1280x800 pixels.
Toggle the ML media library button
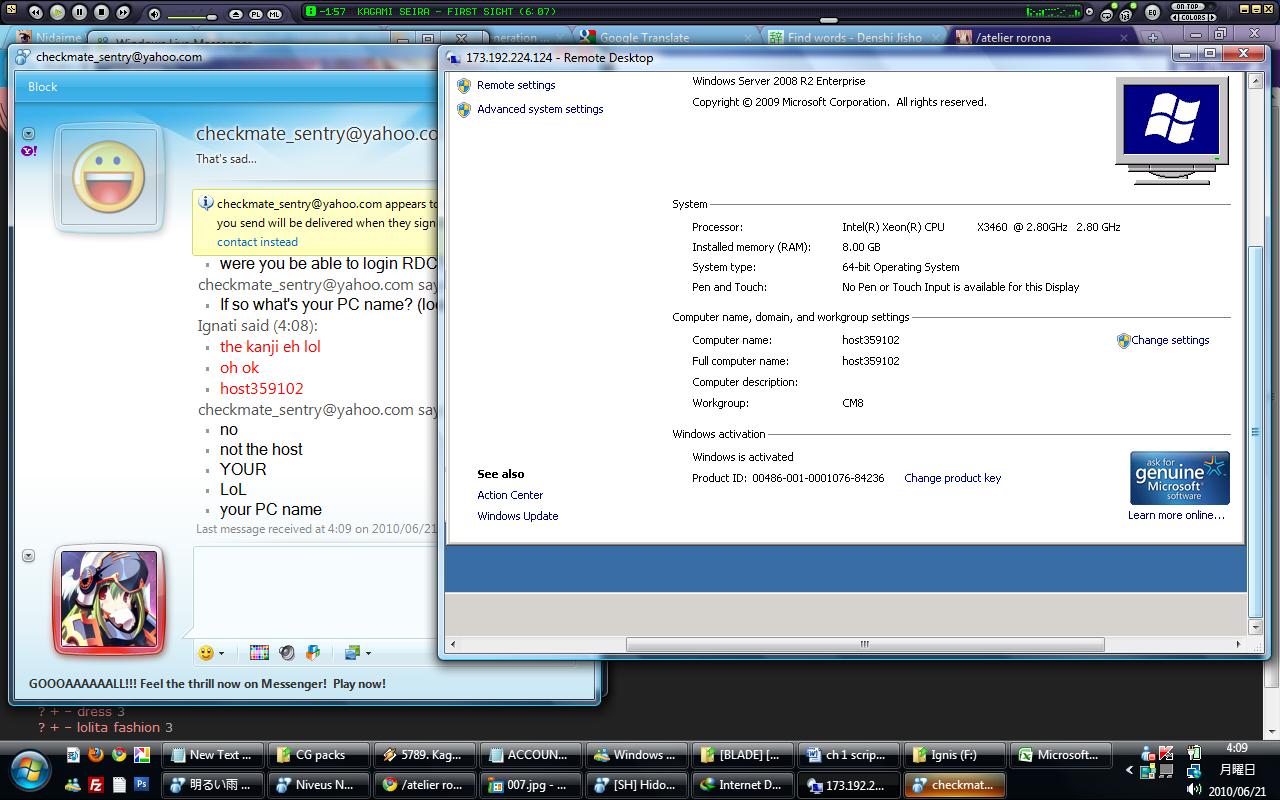pos(274,14)
